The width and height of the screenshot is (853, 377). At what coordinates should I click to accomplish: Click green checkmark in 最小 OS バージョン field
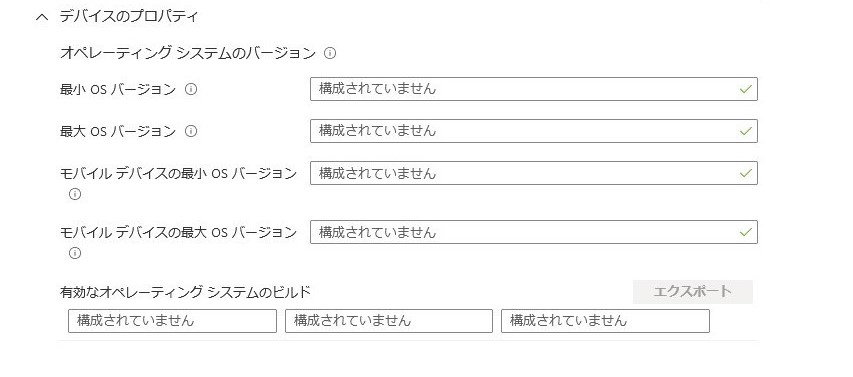coord(745,89)
